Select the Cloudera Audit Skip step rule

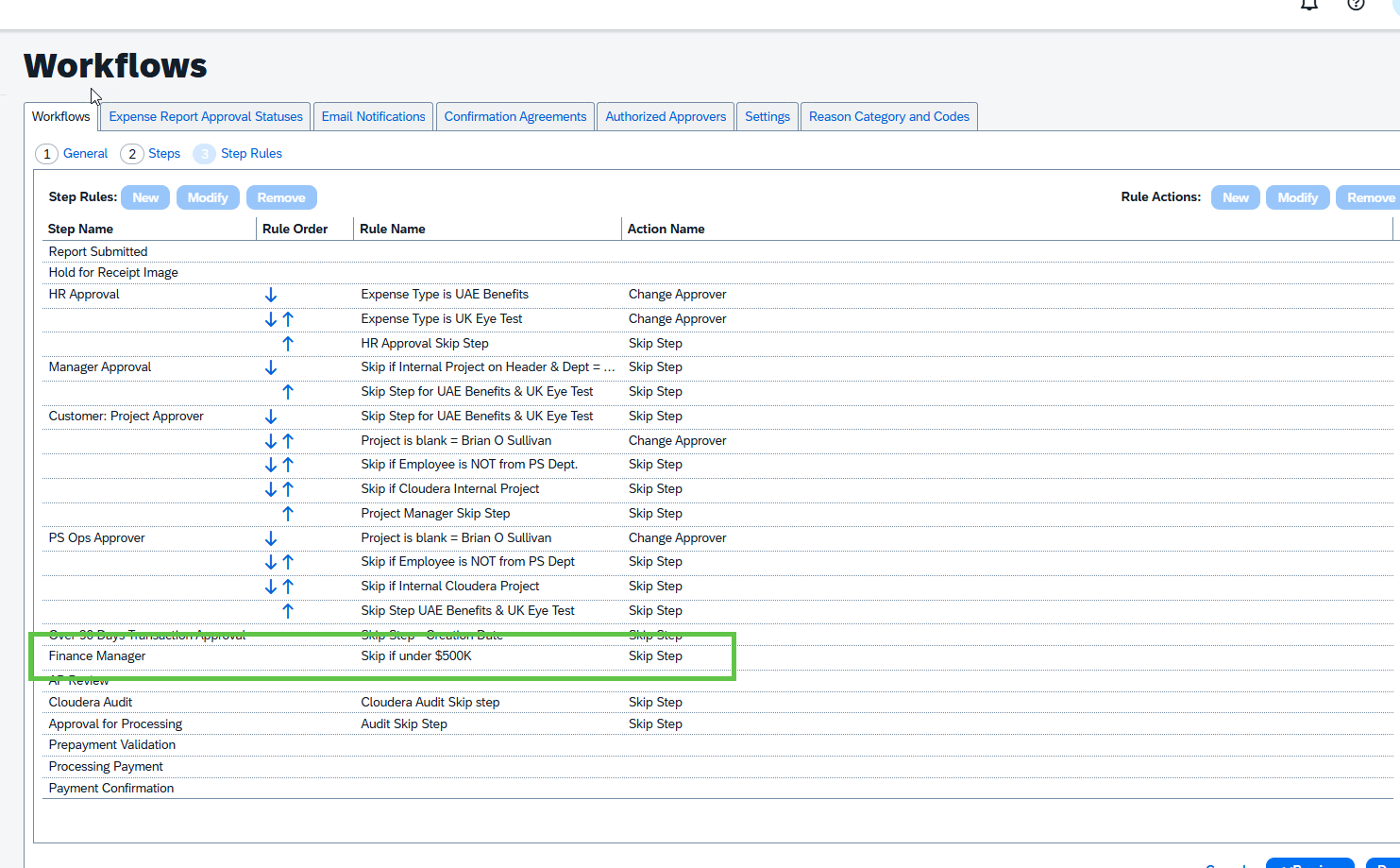tap(430, 702)
